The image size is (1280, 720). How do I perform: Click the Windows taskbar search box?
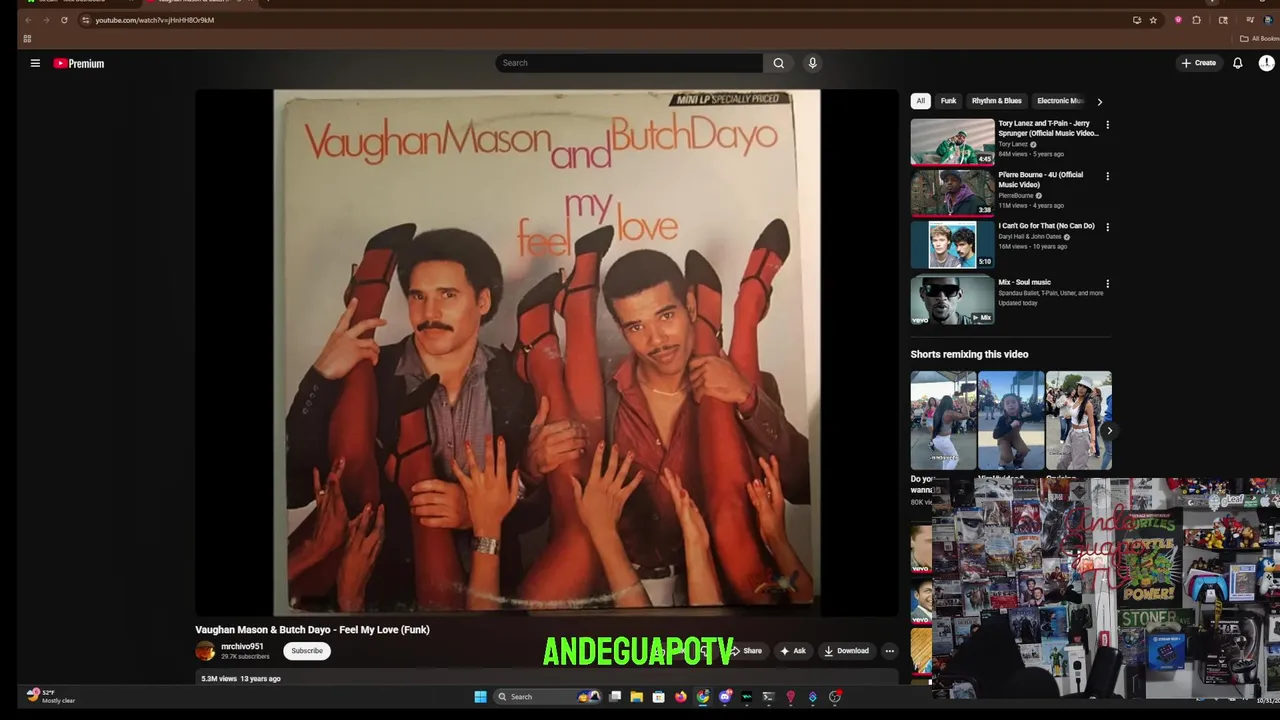547,697
